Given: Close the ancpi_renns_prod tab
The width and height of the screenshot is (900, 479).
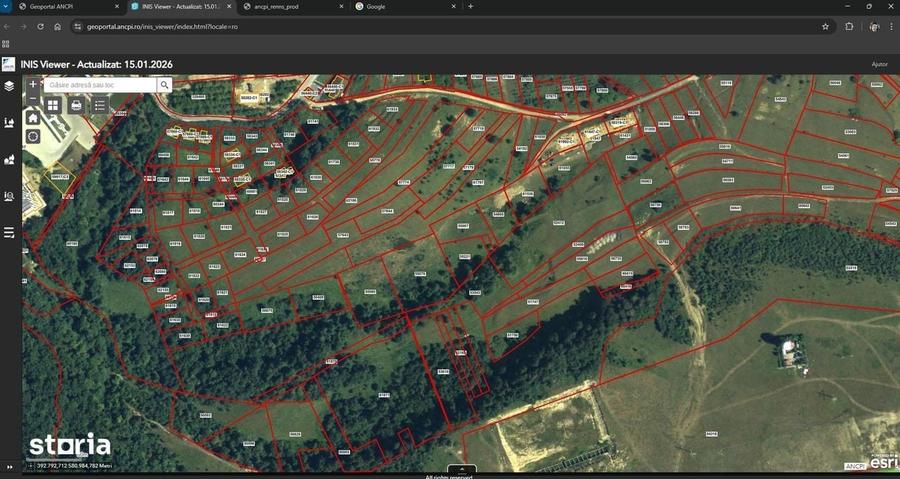Looking at the screenshot, I should 341,6.
